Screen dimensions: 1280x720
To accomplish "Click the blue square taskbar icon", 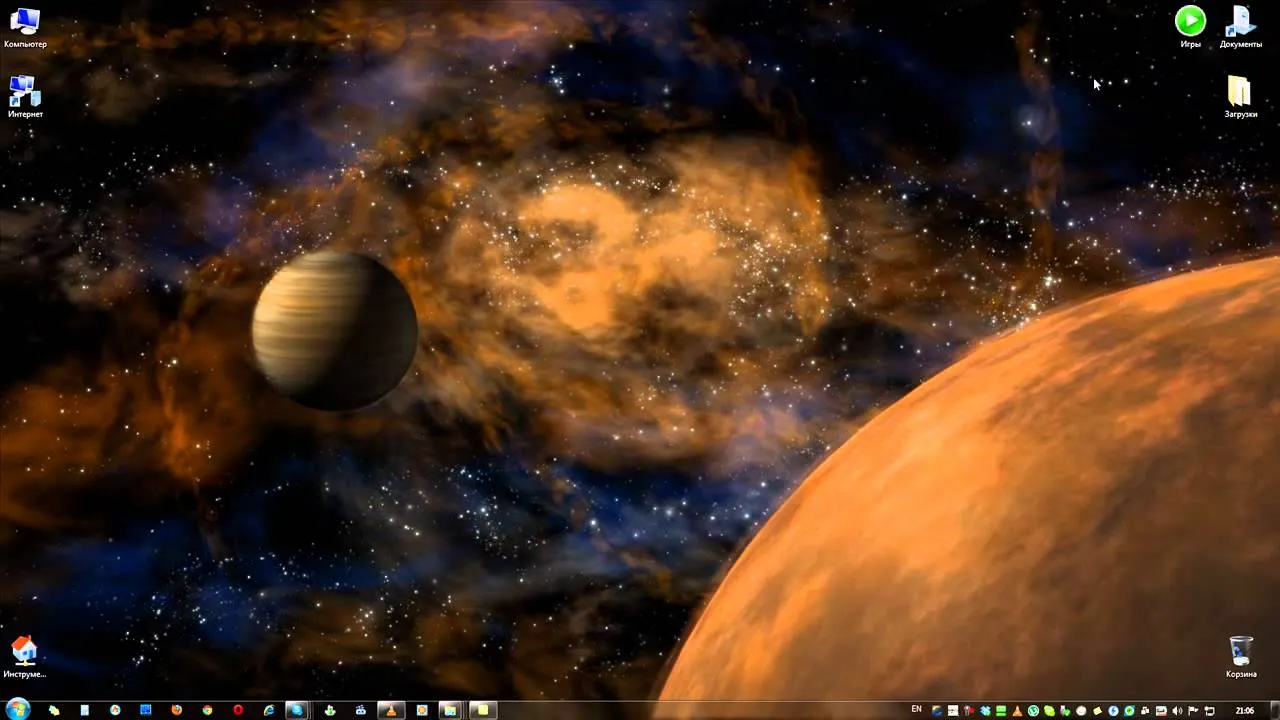I will pyautogui.click(x=145, y=710).
